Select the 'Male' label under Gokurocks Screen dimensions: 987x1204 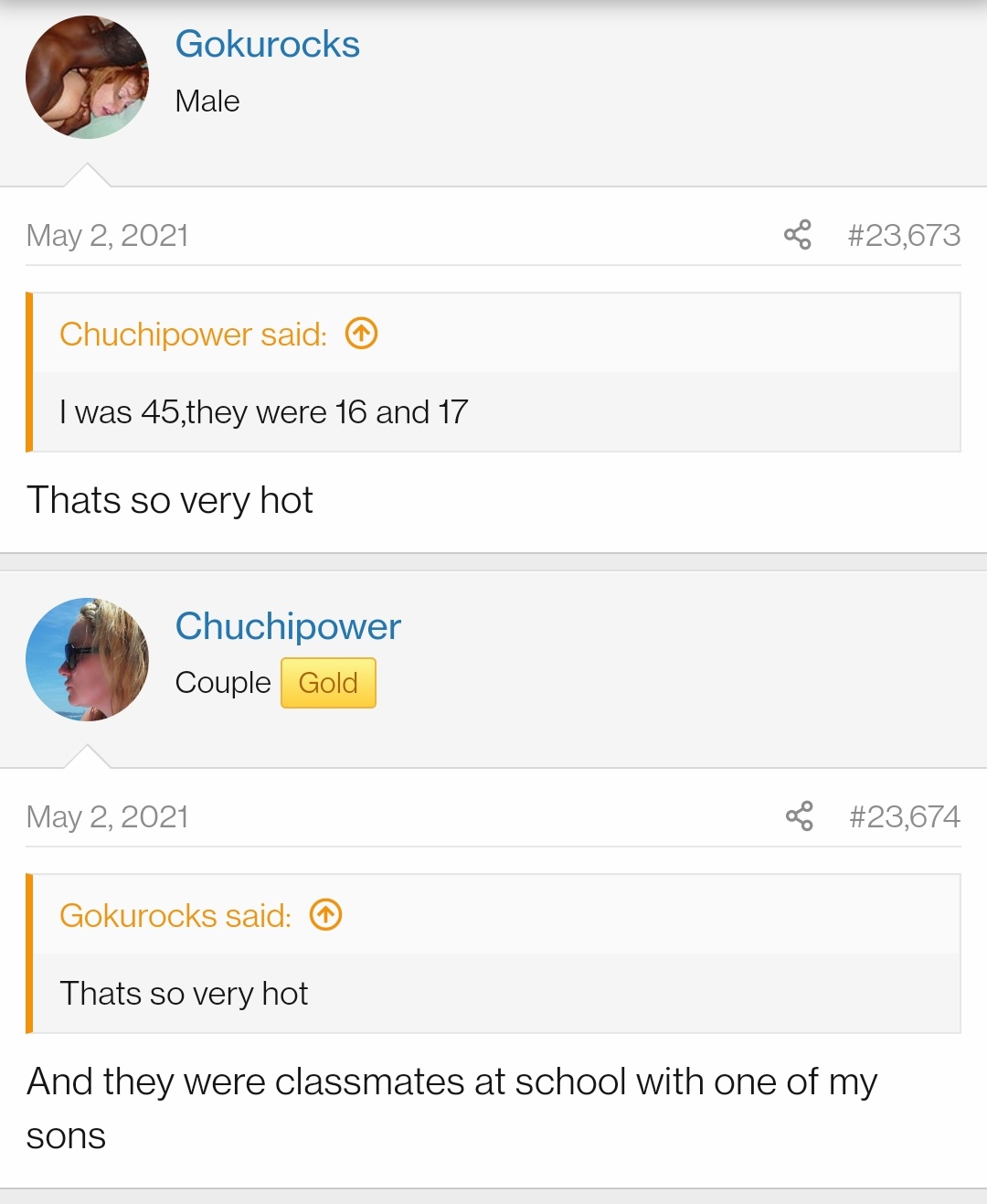[x=207, y=101]
